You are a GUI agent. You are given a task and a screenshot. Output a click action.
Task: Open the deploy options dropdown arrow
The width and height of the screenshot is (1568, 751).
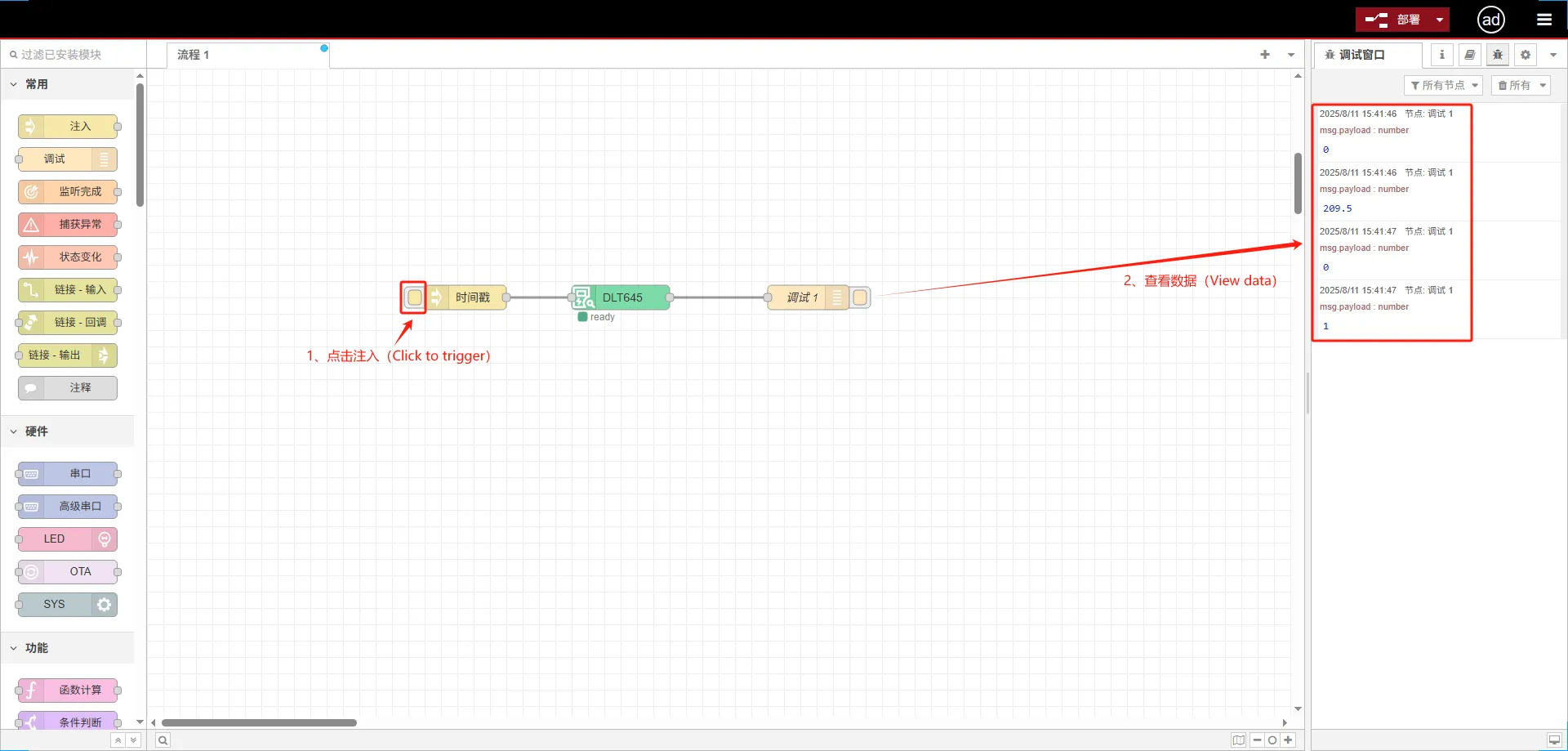pyautogui.click(x=1439, y=20)
